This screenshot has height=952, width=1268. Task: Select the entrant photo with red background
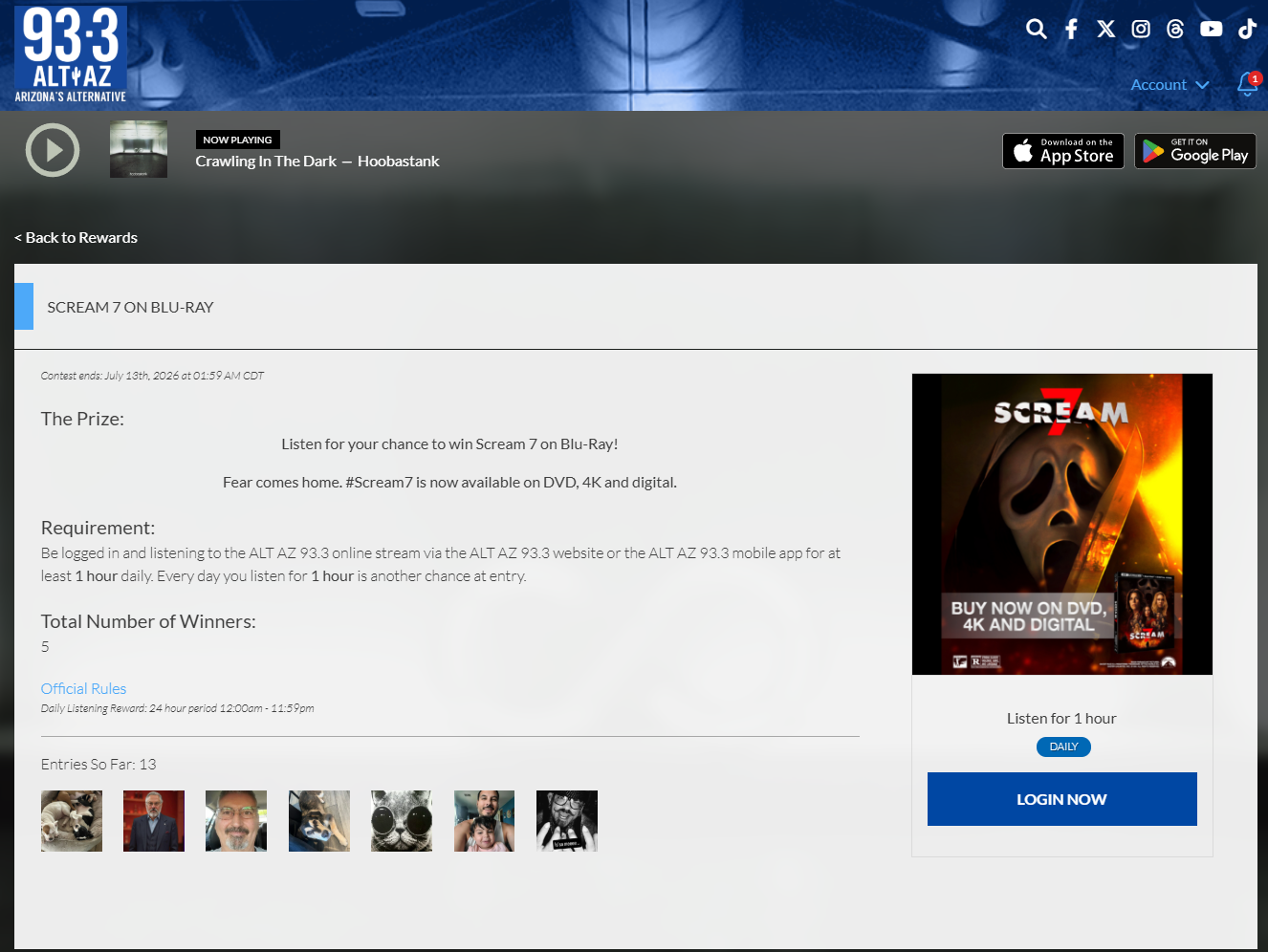pos(154,821)
